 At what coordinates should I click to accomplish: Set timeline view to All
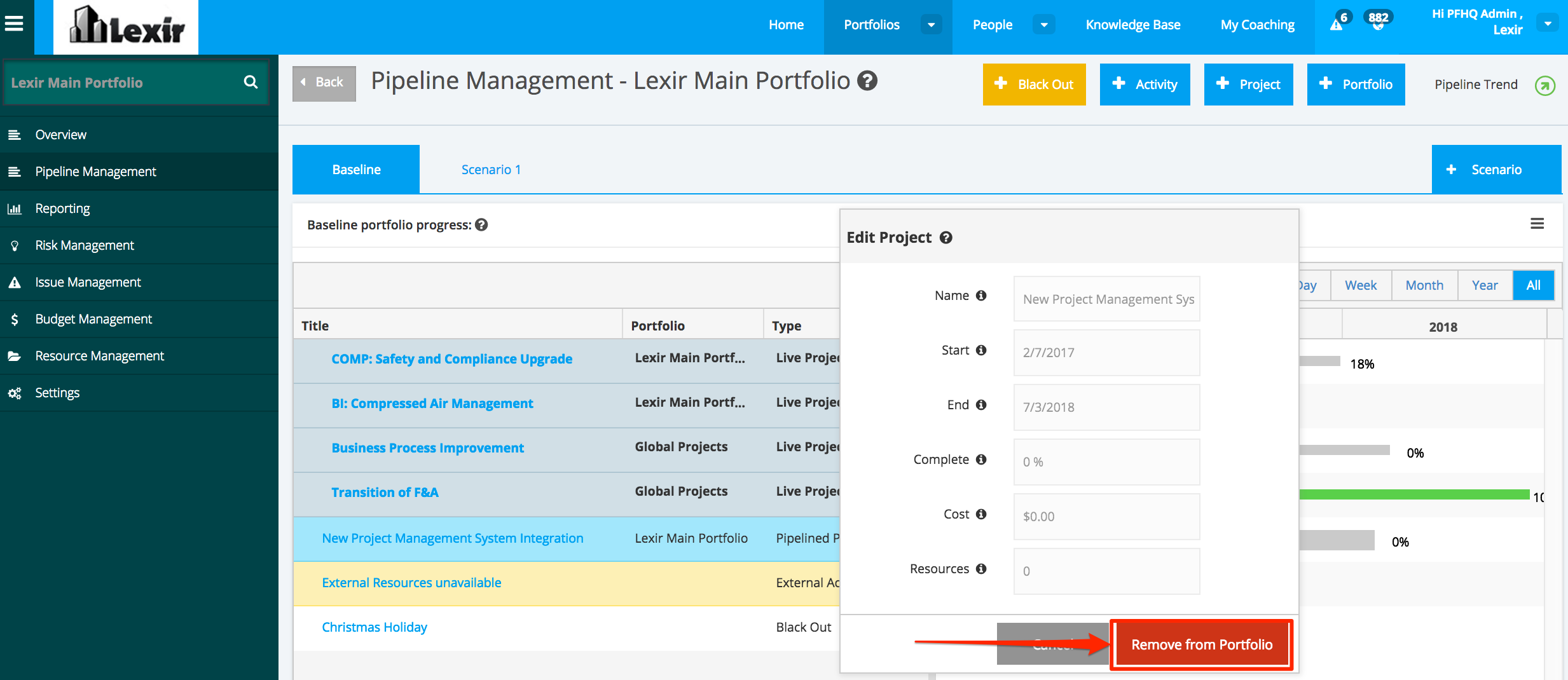tap(1533, 285)
